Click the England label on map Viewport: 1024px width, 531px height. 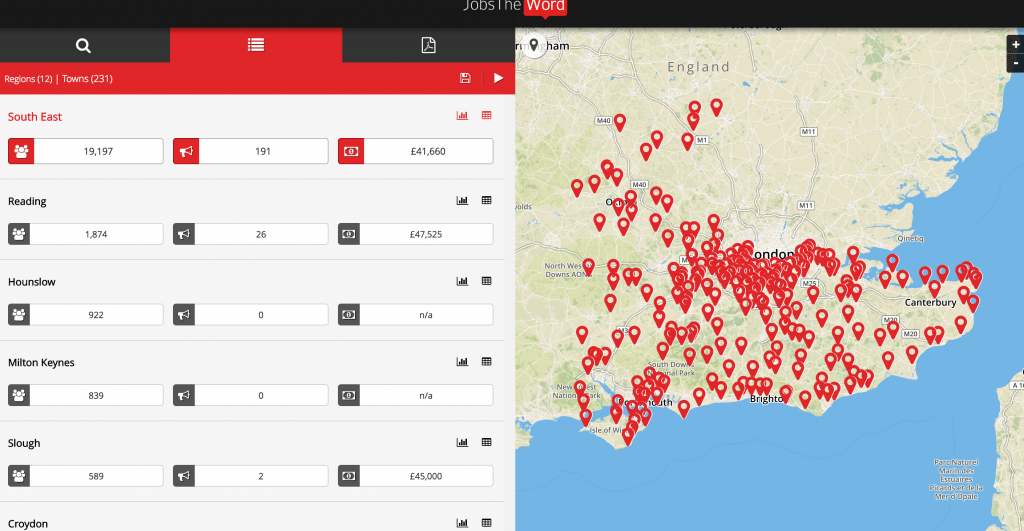(x=698, y=67)
